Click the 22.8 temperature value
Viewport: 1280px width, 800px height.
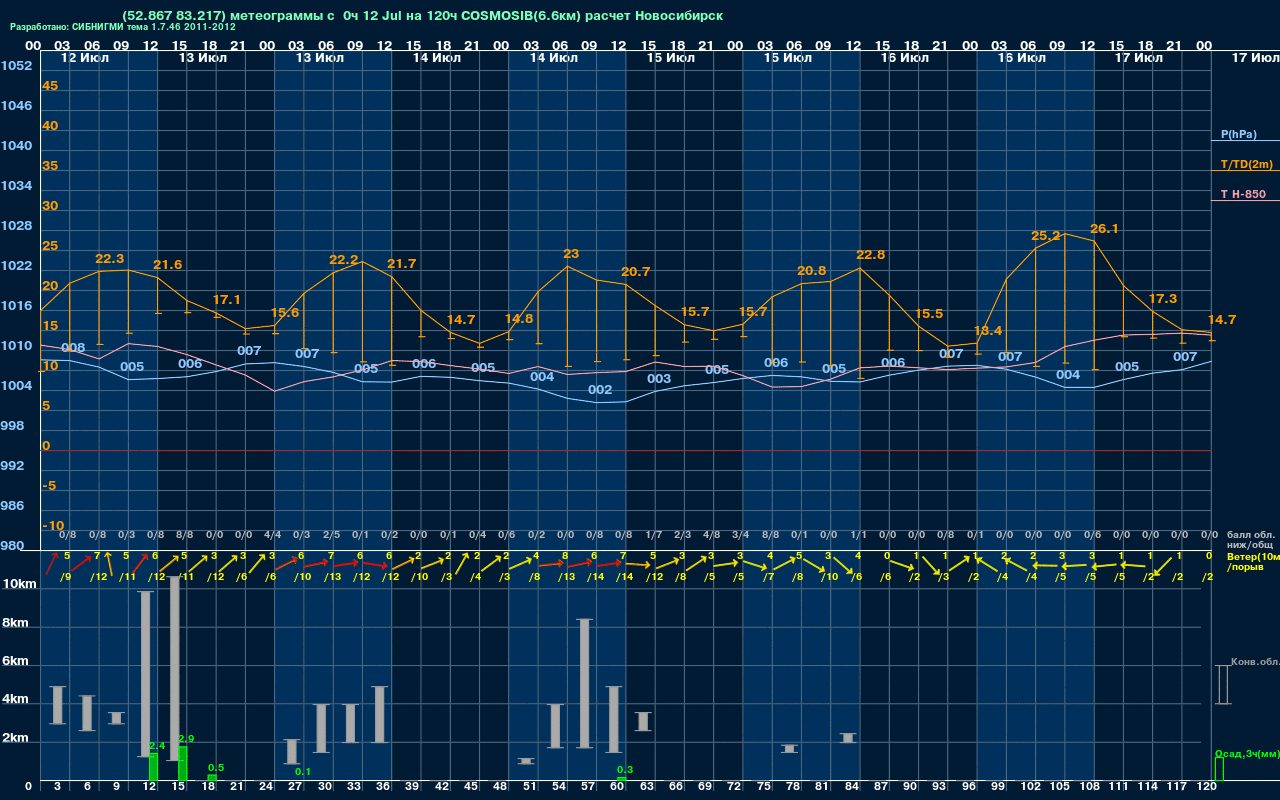pyautogui.click(x=870, y=255)
